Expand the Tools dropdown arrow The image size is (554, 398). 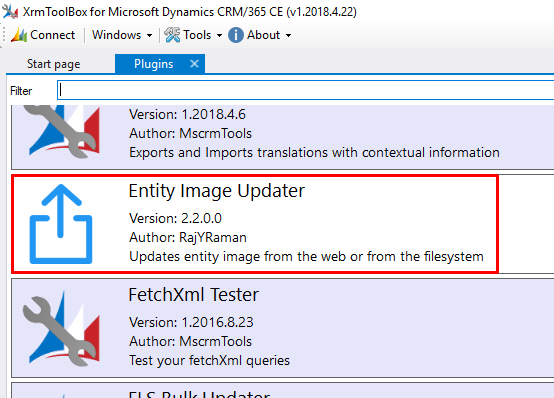[x=219, y=35]
